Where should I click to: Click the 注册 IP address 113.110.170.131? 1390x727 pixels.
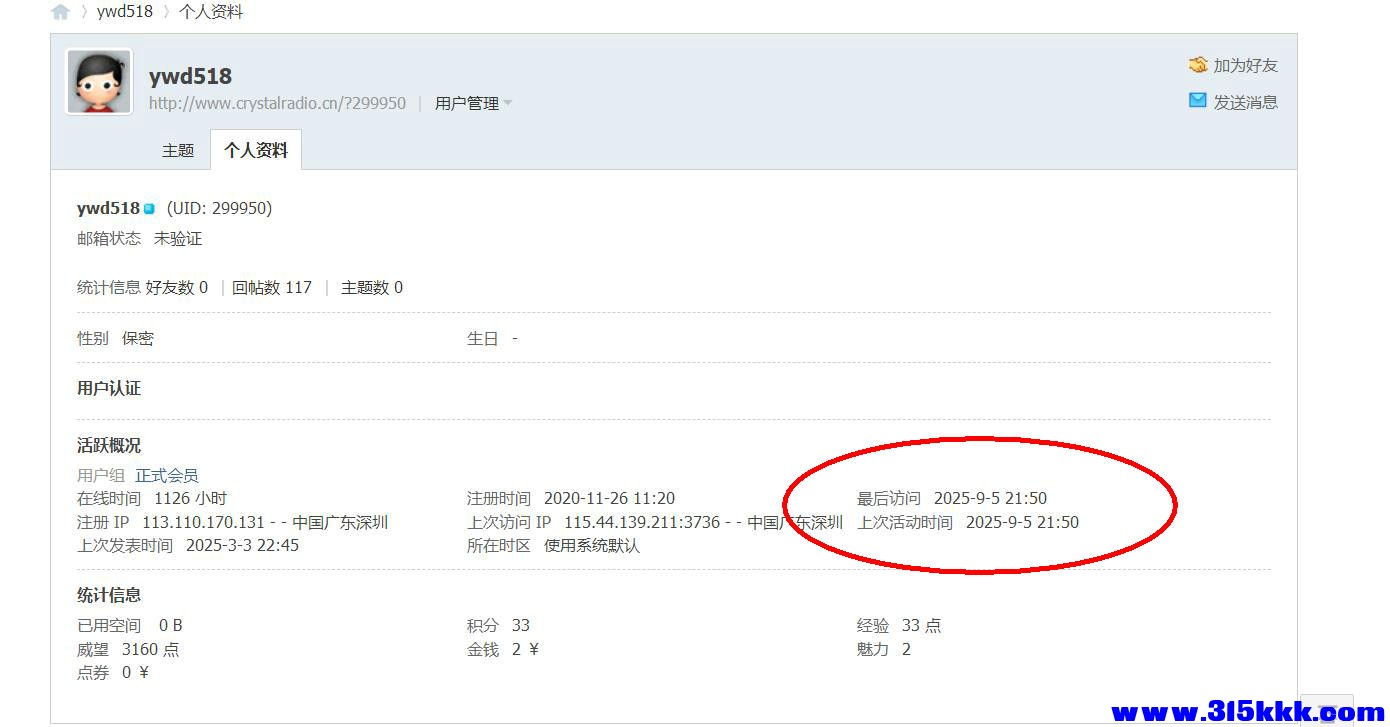click(x=203, y=522)
